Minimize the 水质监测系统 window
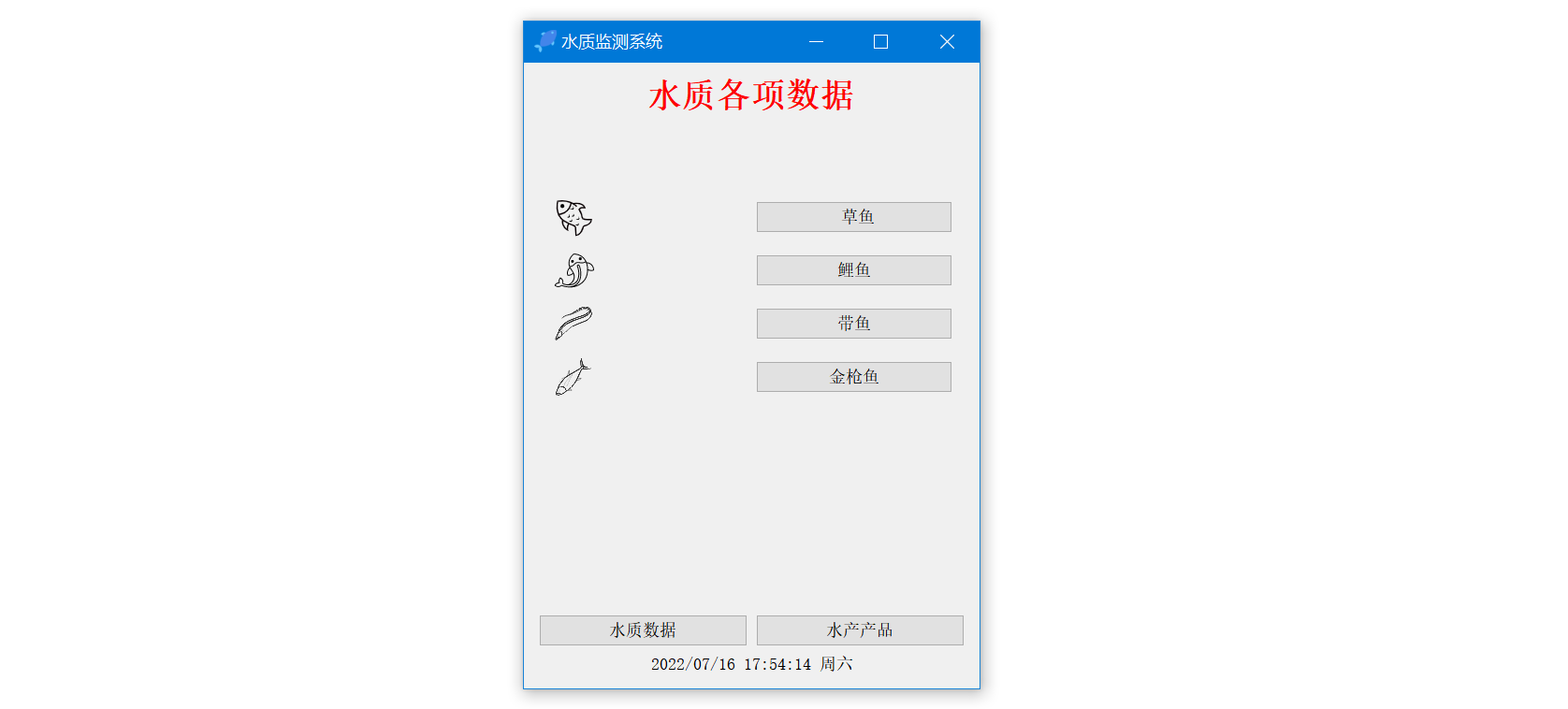 816,41
